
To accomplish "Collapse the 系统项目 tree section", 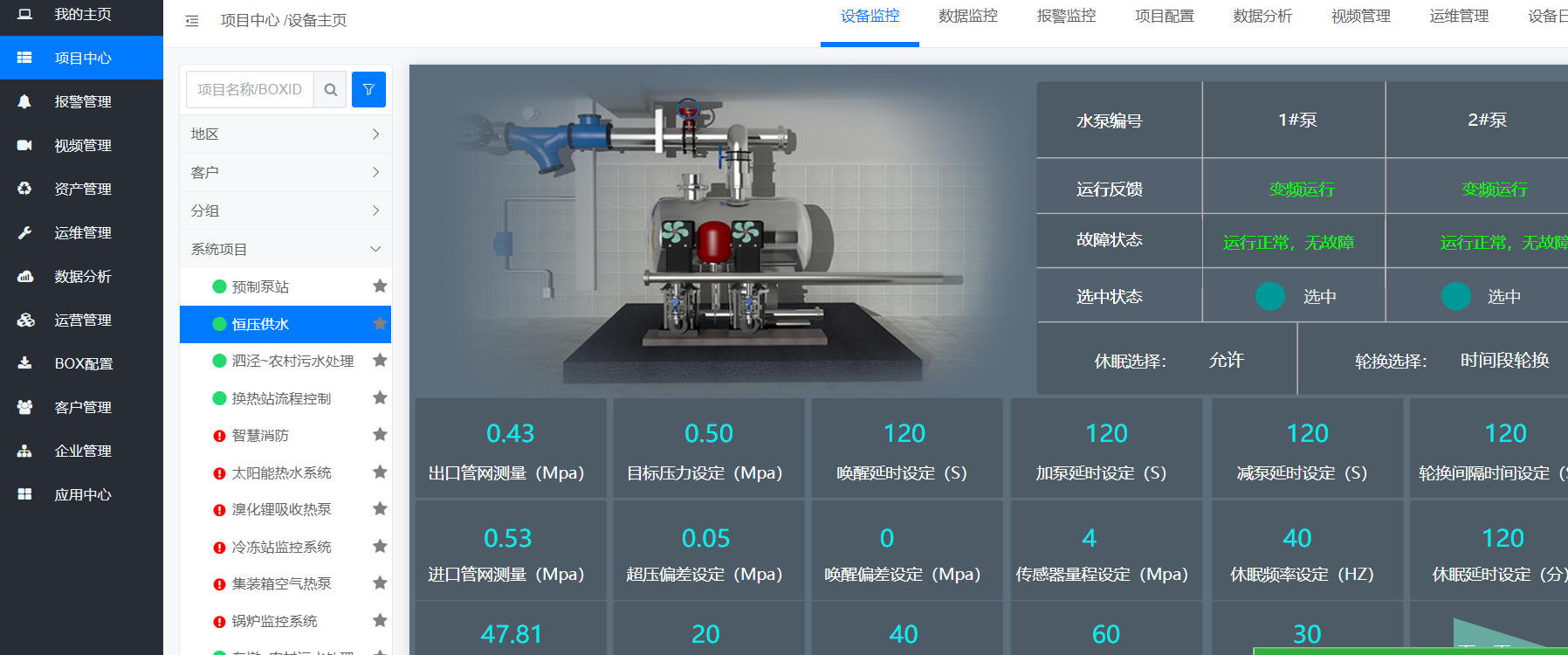I will click(375, 249).
